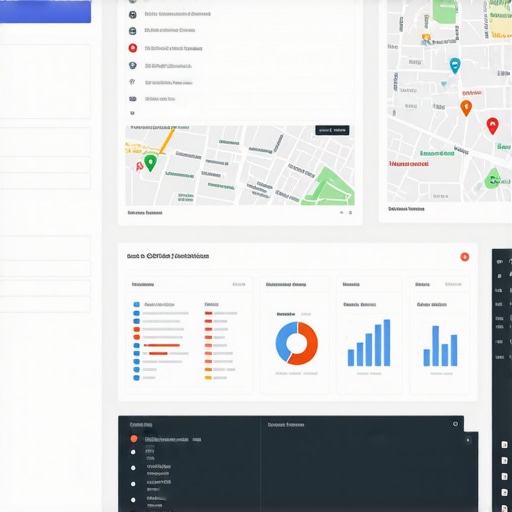Click the grey link at the top-right of the checklist card

click(x=239, y=284)
